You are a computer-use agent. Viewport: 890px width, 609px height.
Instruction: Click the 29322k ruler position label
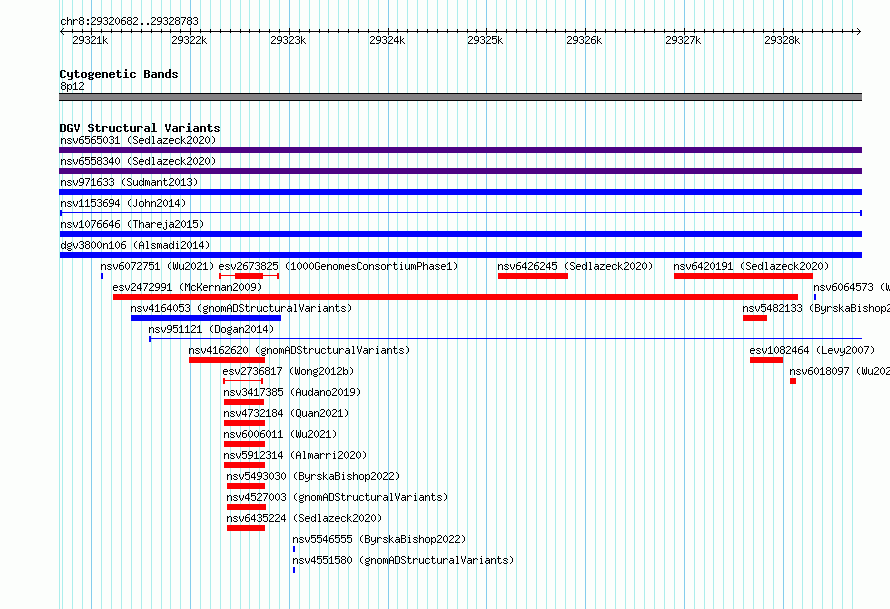pyautogui.click(x=189, y=40)
